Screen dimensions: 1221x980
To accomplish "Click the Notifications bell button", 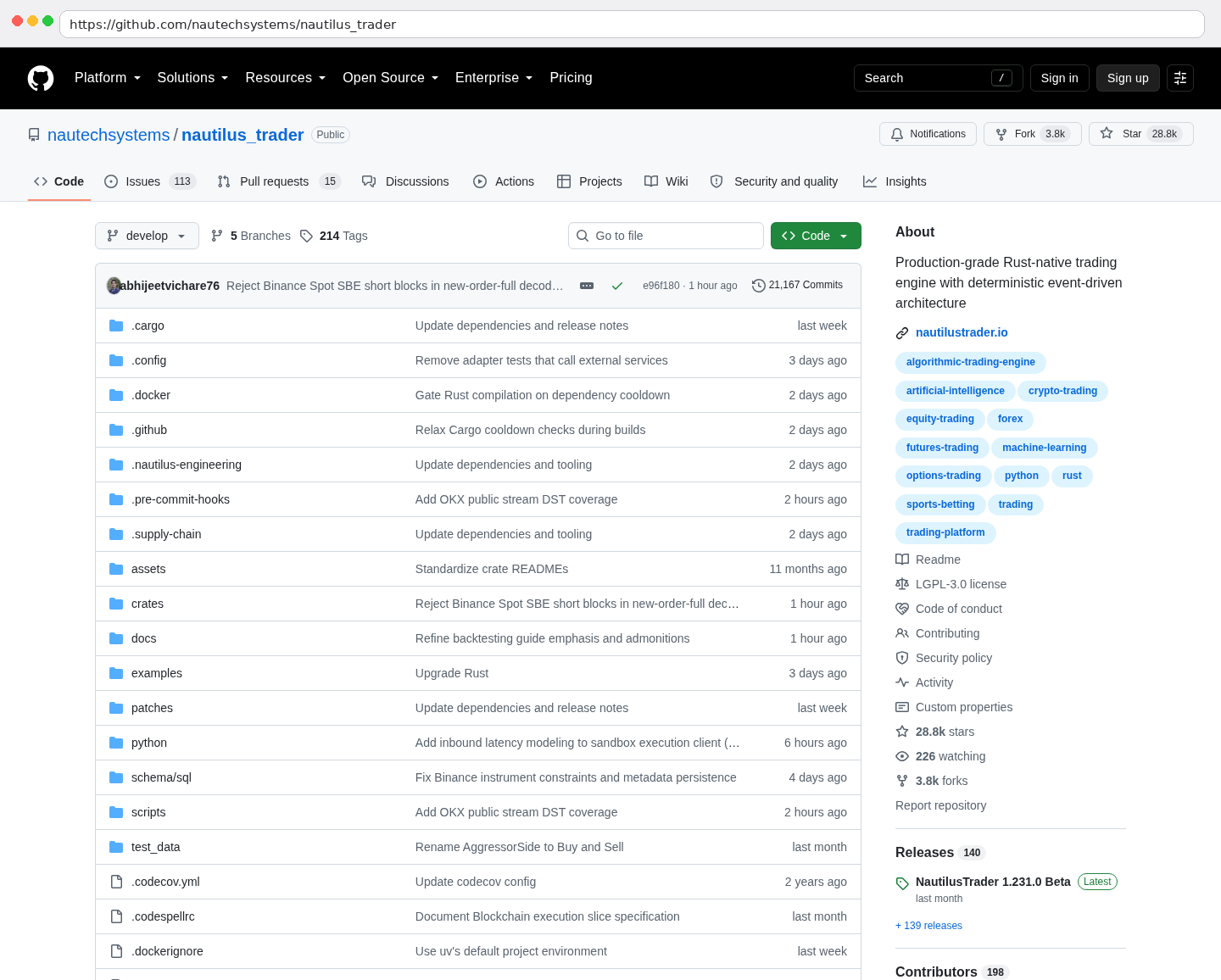I will click(x=928, y=134).
